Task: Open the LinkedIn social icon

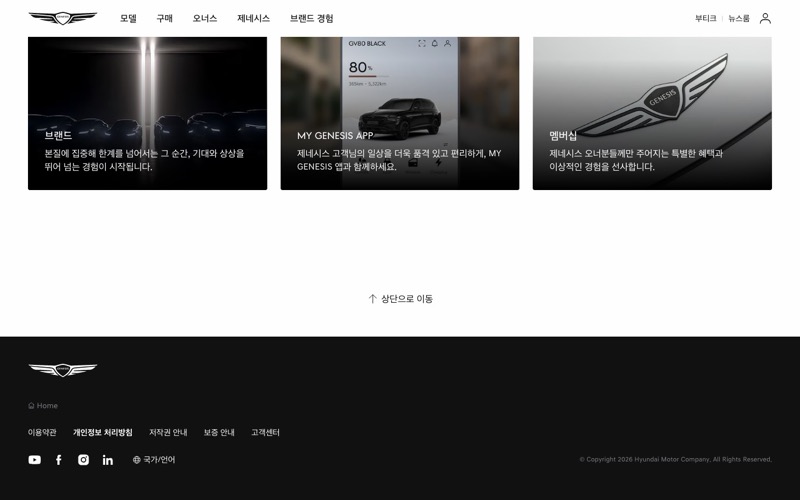Action: 108,460
